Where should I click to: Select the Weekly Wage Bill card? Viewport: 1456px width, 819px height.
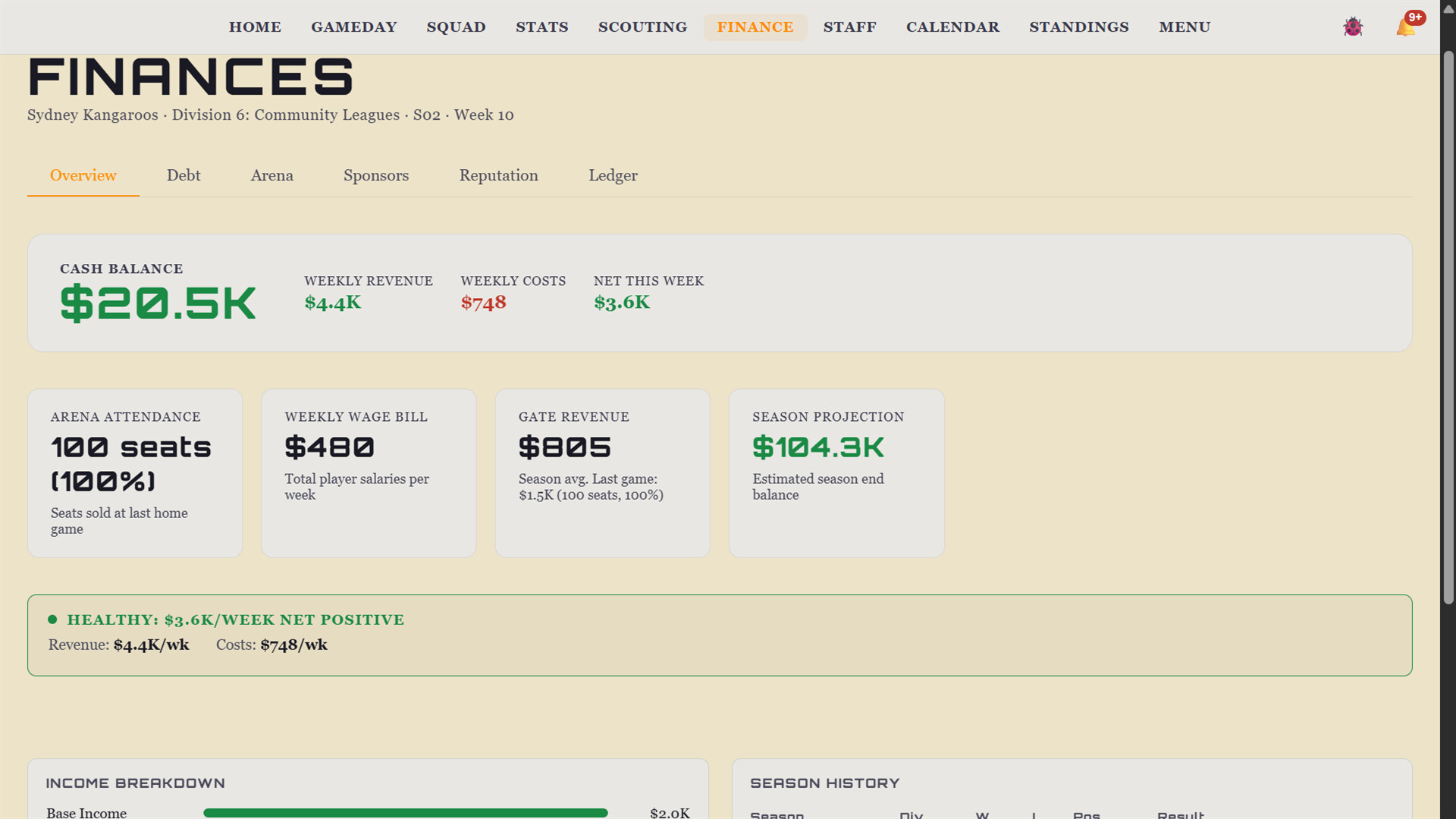(369, 473)
